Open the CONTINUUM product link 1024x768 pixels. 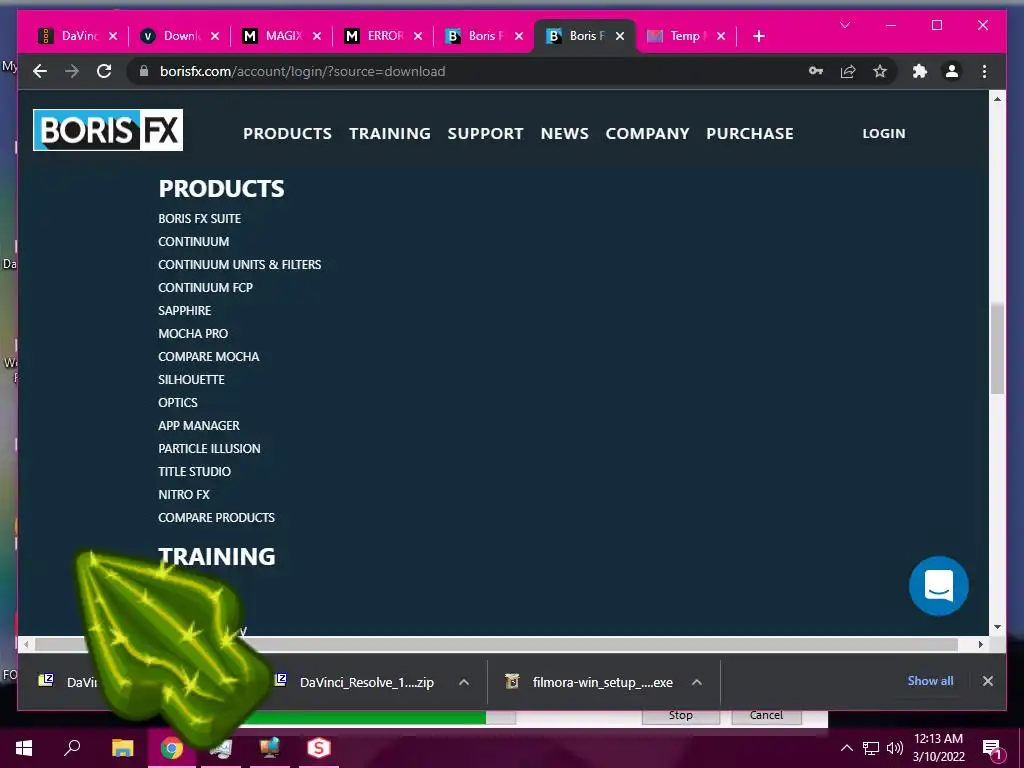click(x=193, y=242)
